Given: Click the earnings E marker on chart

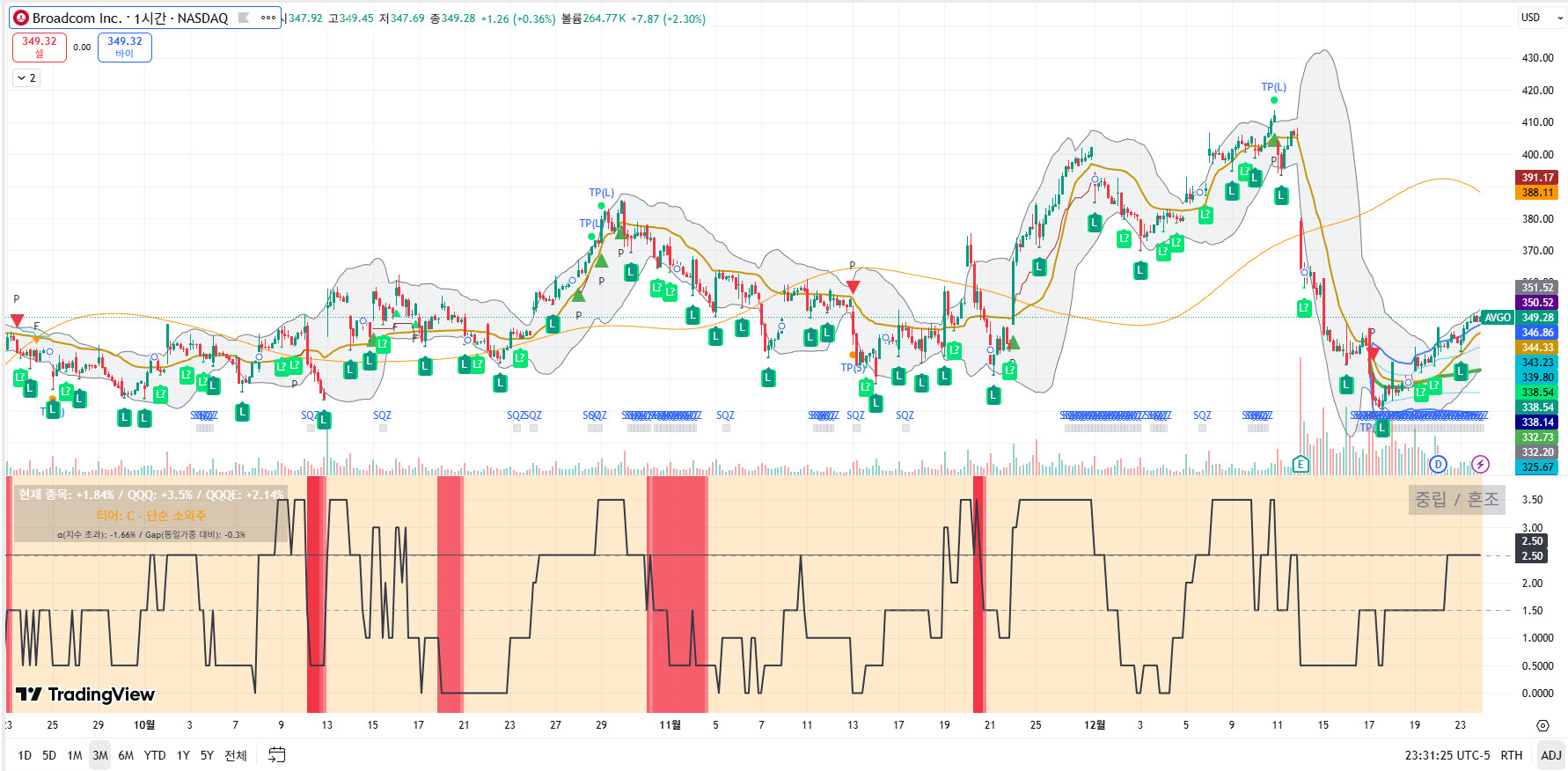Looking at the screenshot, I should [1301, 464].
